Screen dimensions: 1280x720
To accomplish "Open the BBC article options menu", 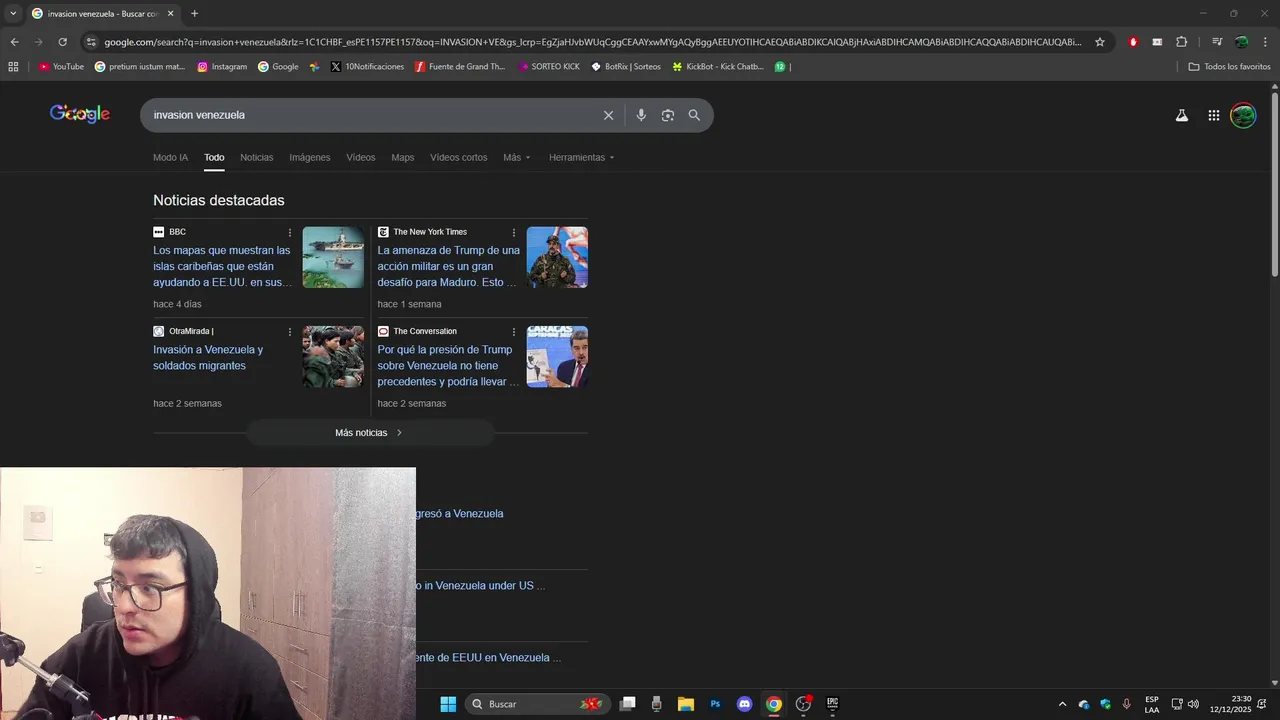I will pyautogui.click(x=290, y=232).
